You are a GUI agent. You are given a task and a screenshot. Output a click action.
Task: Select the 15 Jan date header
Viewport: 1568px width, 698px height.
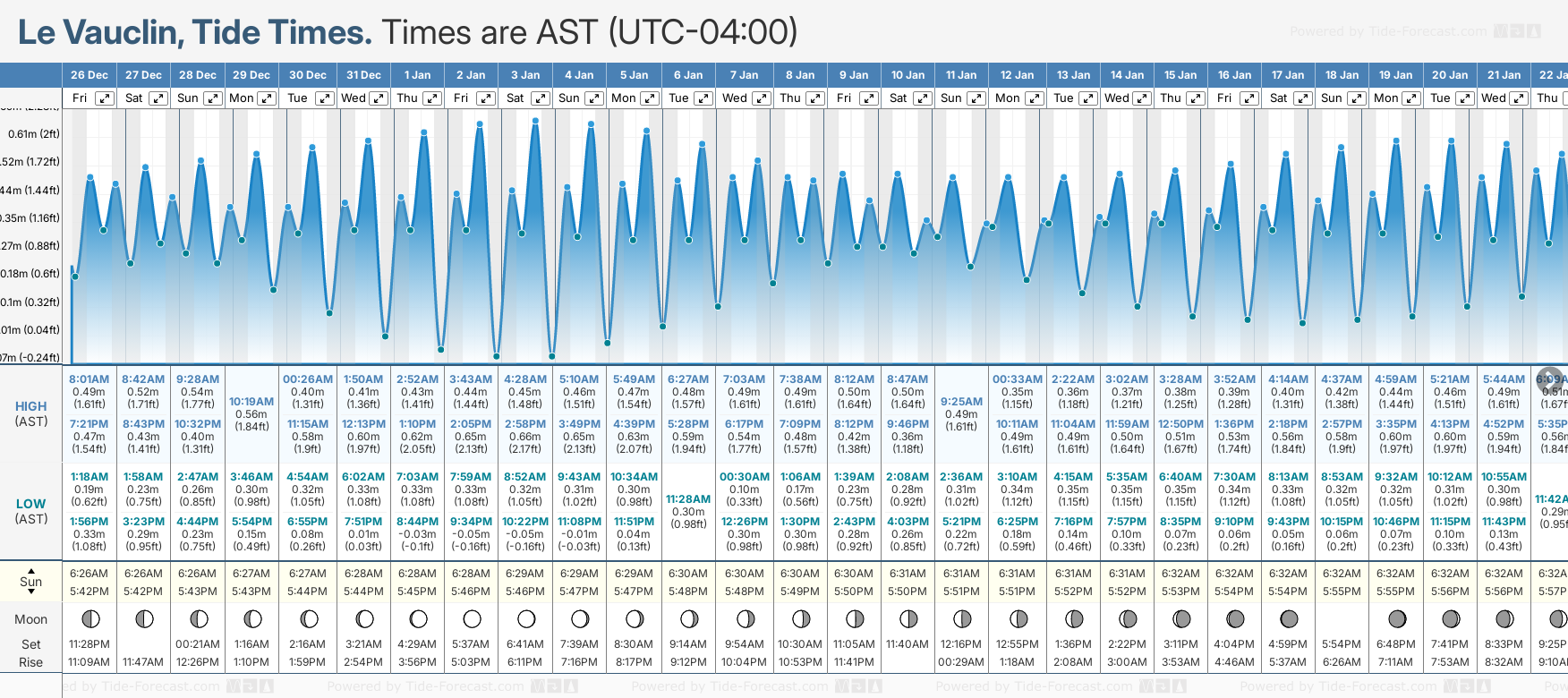pos(1180,75)
